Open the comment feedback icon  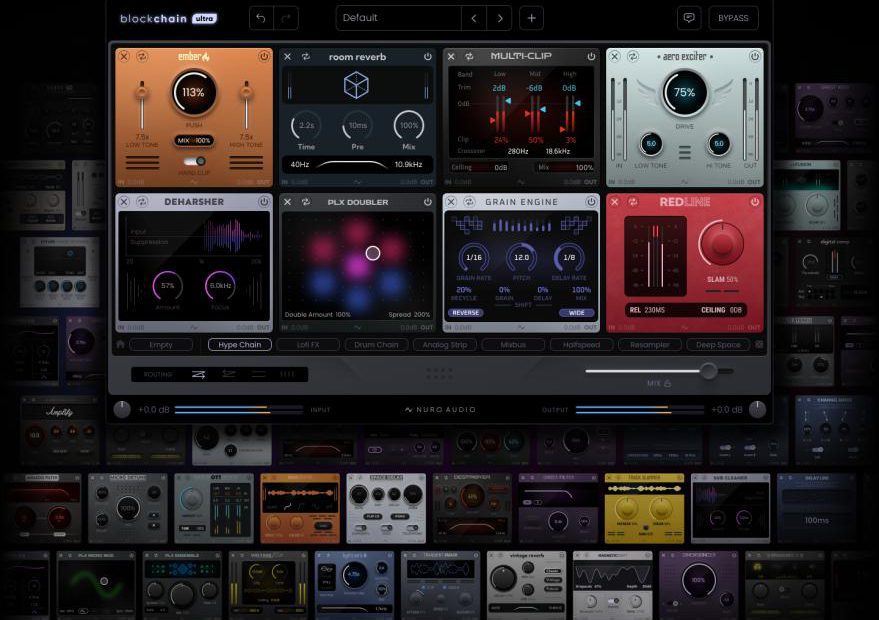[x=687, y=18]
